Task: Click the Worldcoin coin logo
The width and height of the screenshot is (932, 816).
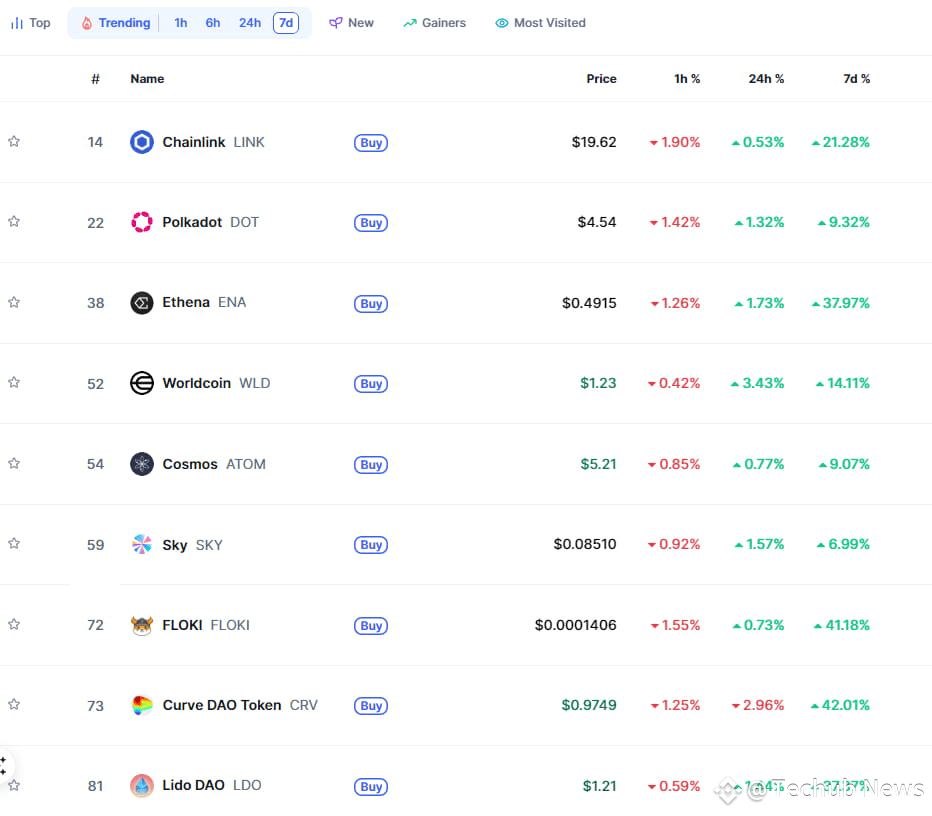Action: (141, 383)
